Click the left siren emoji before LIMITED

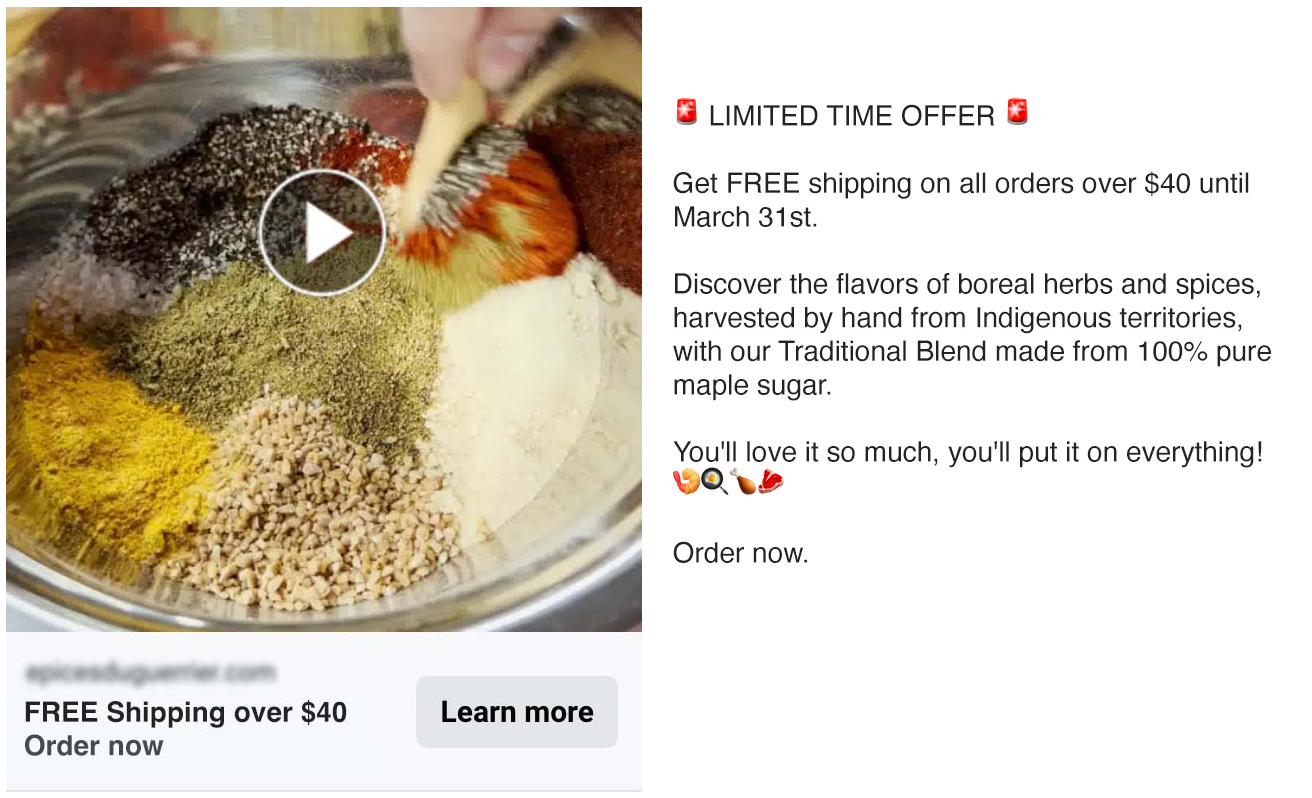click(x=686, y=112)
